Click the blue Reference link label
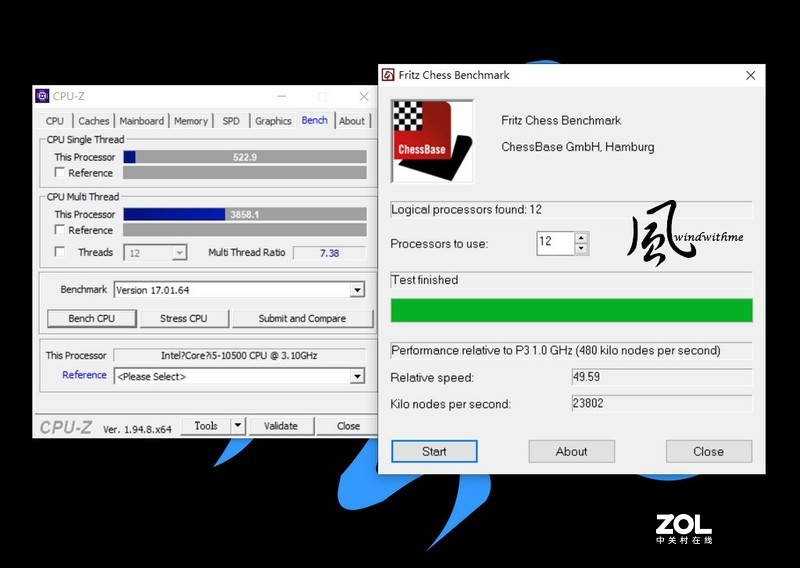 click(84, 375)
